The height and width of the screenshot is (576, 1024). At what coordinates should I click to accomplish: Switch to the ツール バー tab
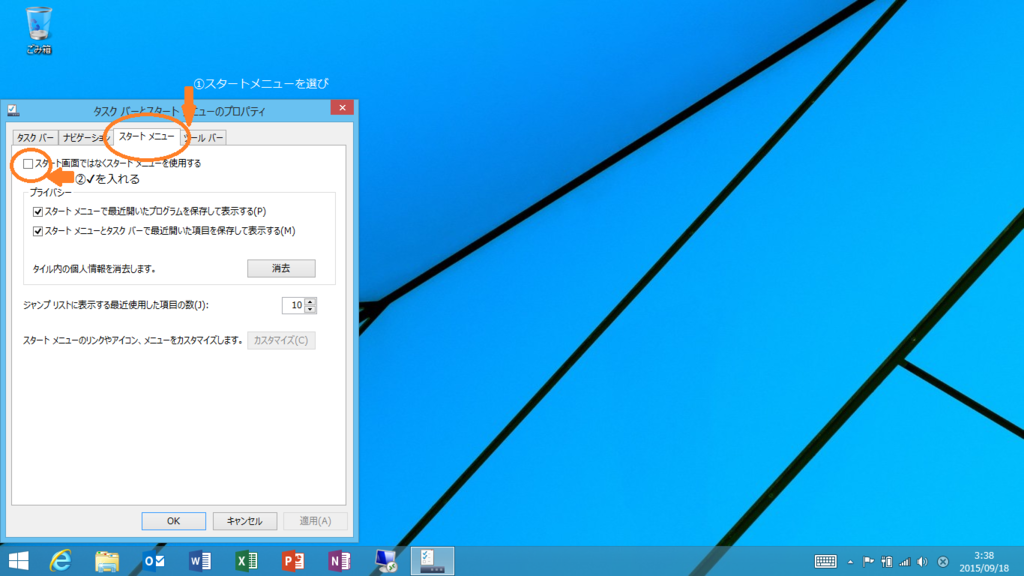click(203, 138)
